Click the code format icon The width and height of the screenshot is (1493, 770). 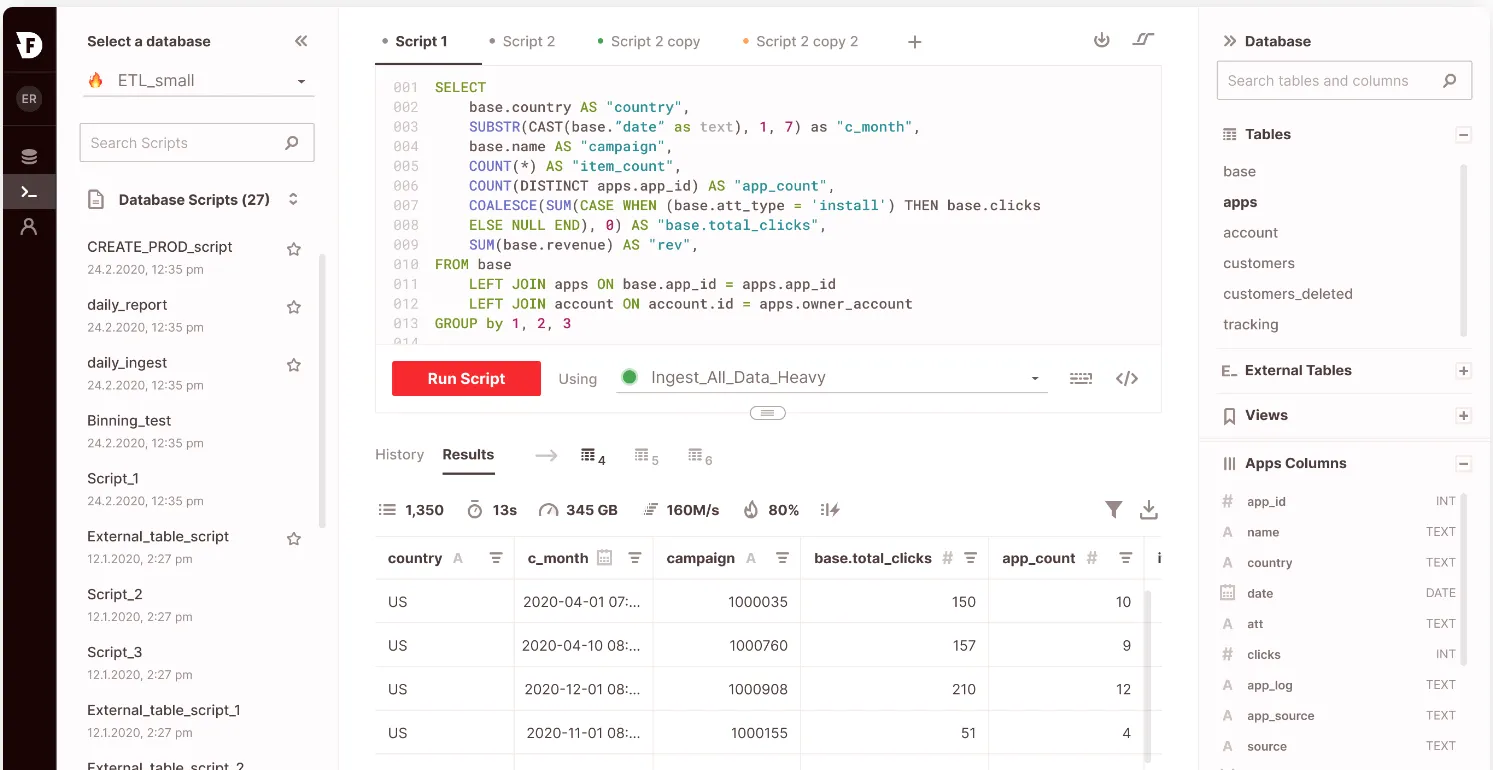(1127, 378)
